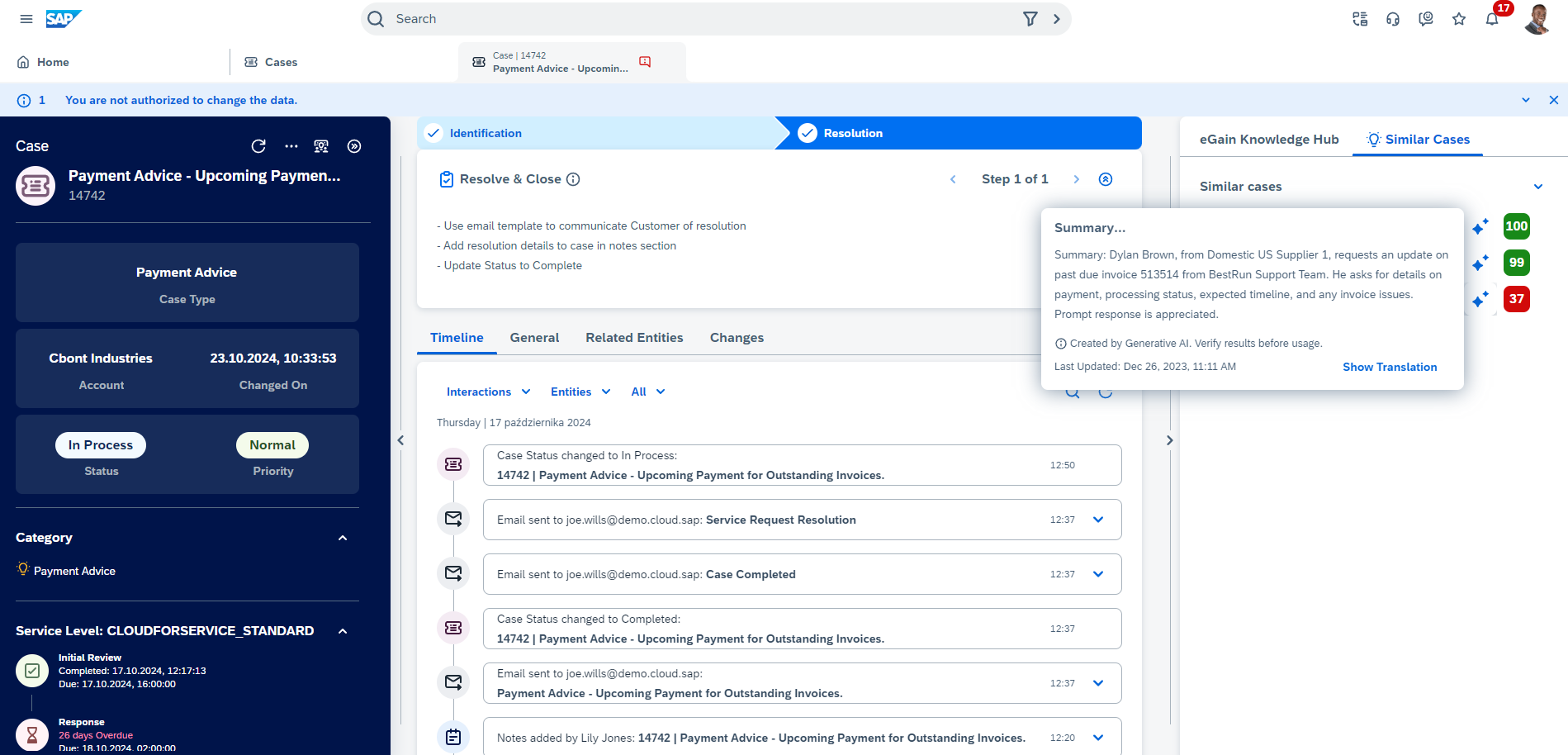Collapse the left panel with splitter arrow
The width and height of the screenshot is (1568, 755).
(x=400, y=440)
